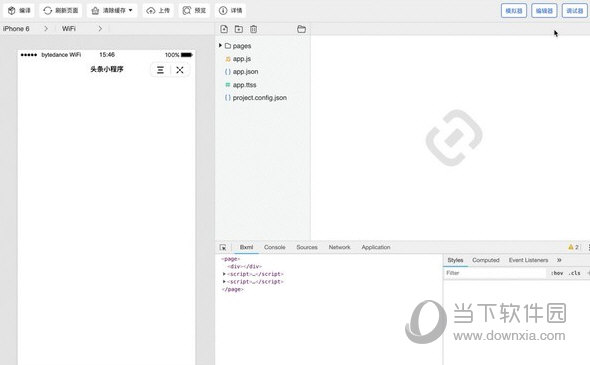Toggle the 模拟器 simulator panel

[x=514, y=11]
